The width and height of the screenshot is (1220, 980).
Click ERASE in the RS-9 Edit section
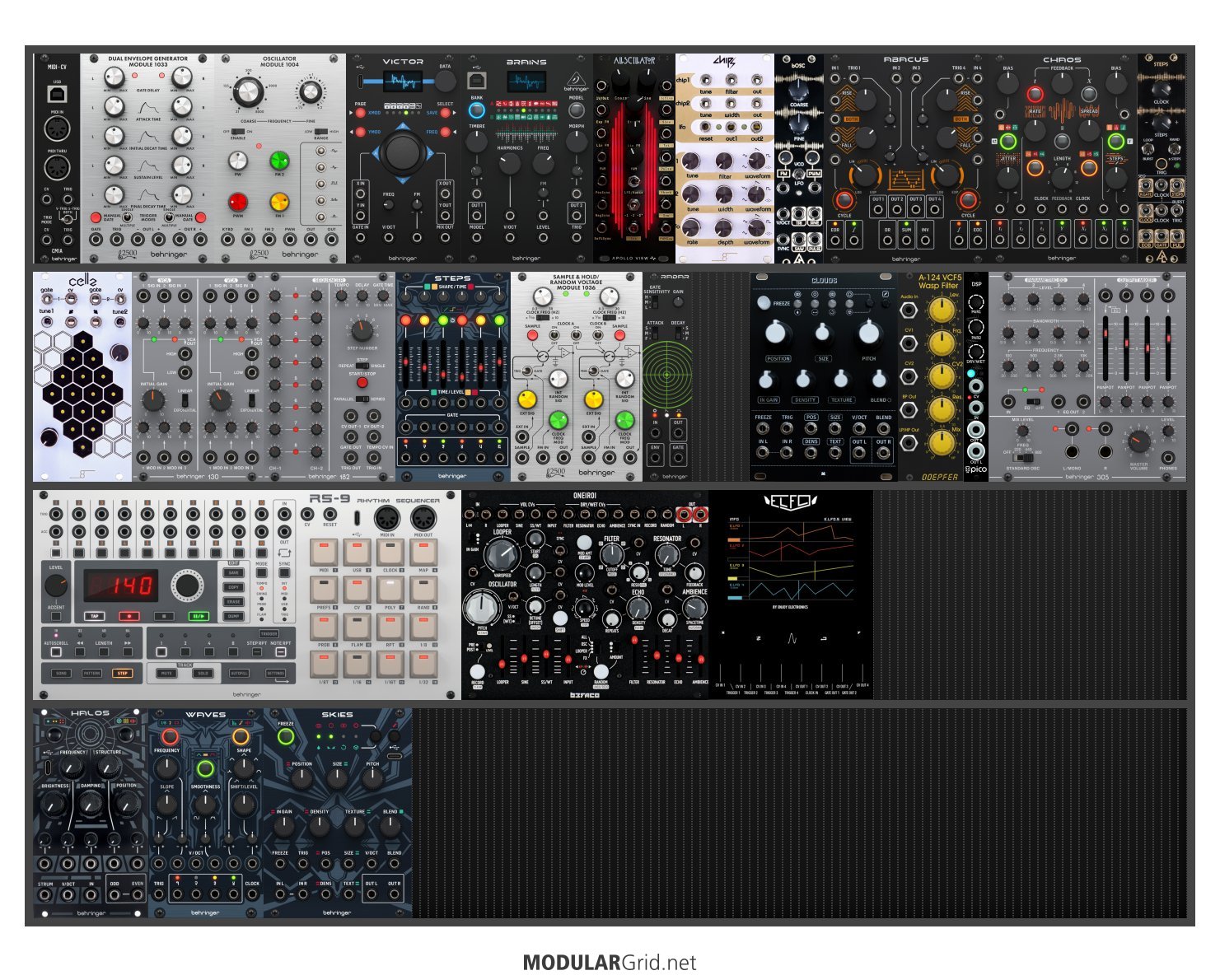(x=234, y=601)
